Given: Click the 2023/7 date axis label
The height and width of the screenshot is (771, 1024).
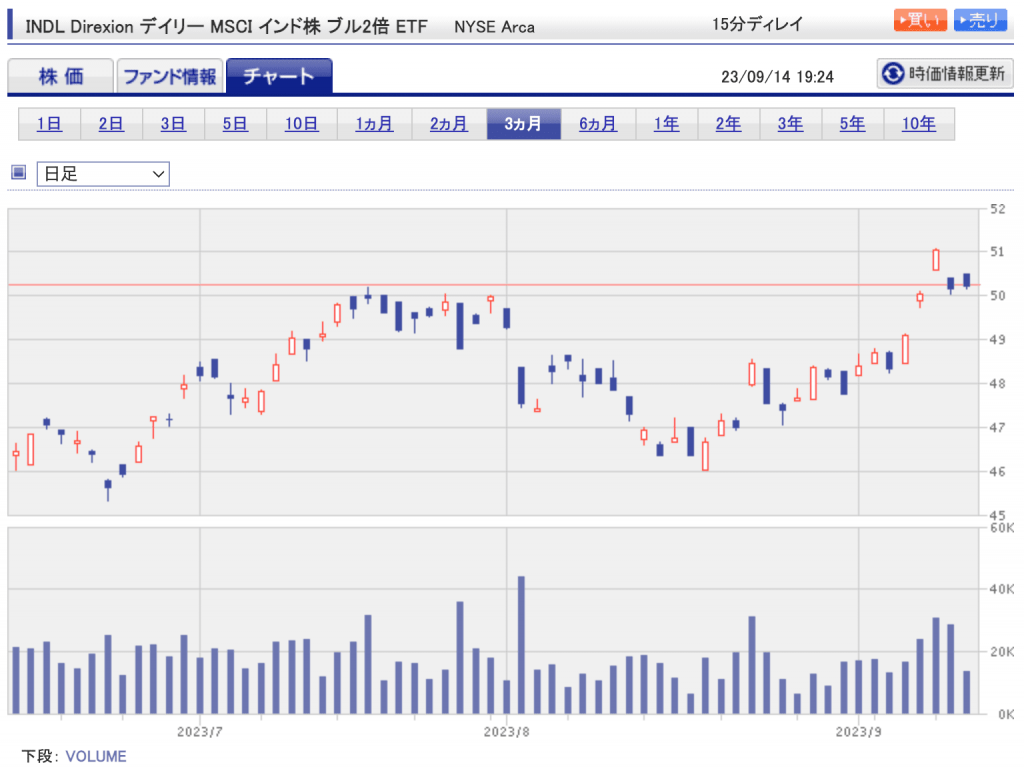Looking at the screenshot, I should coord(200,732).
